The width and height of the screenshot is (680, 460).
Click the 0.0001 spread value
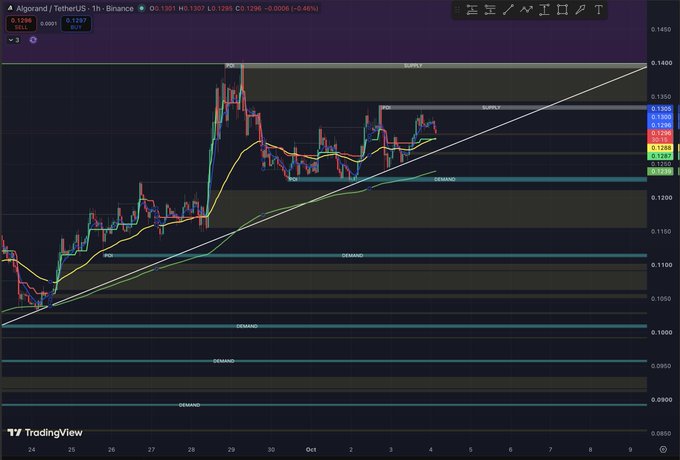click(49, 23)
